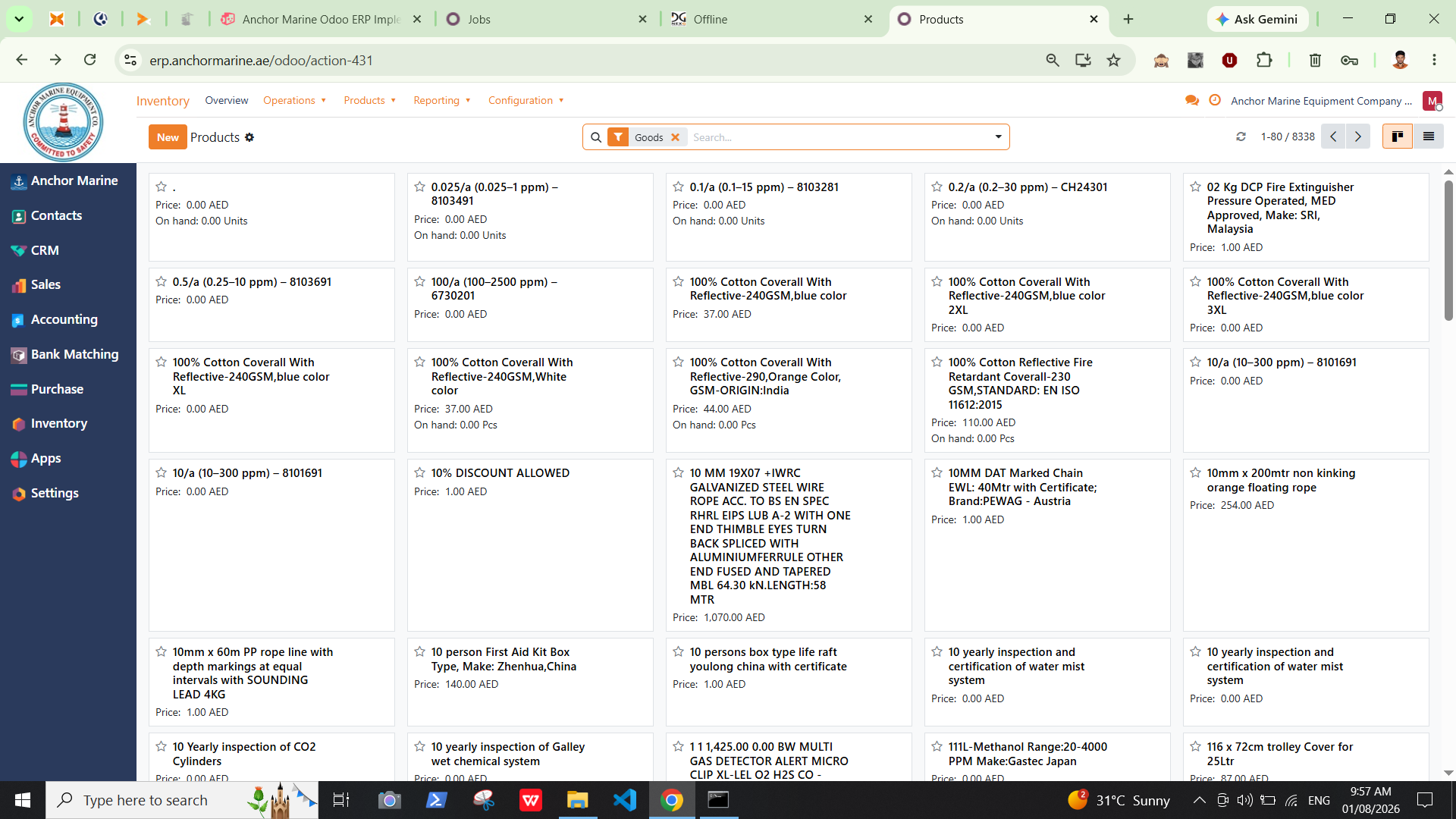Viewport: 1456px width, 819px height.
Task: Open the activities clock icon
Action: (1215, 100)
